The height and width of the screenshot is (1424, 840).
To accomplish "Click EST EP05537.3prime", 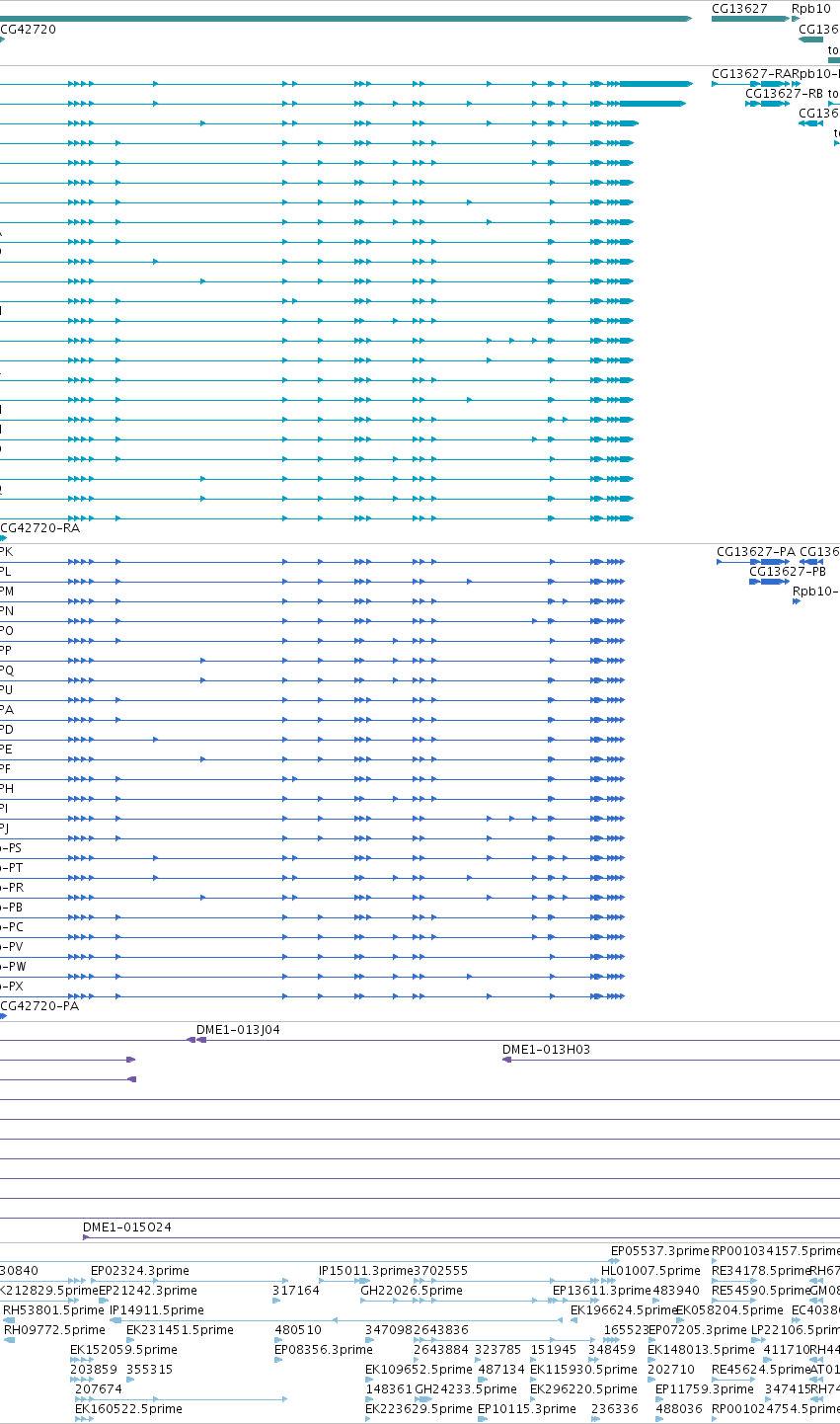I will pyautogui.click(x=660, y=1251).
